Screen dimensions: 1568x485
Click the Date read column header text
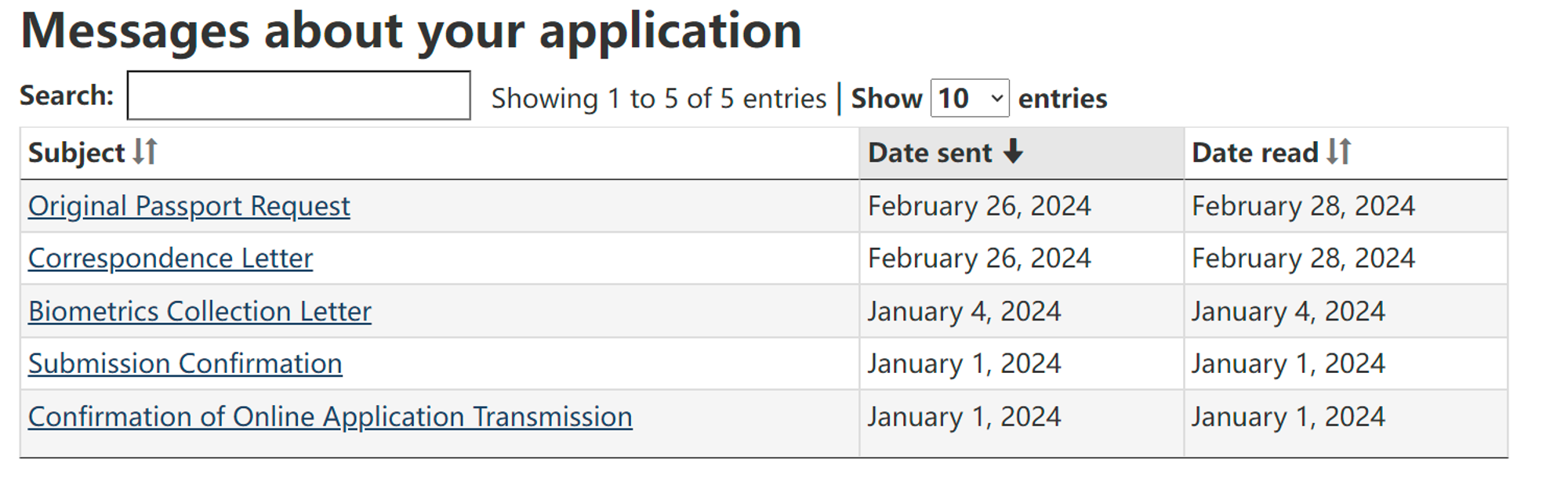coord(1254,153)
